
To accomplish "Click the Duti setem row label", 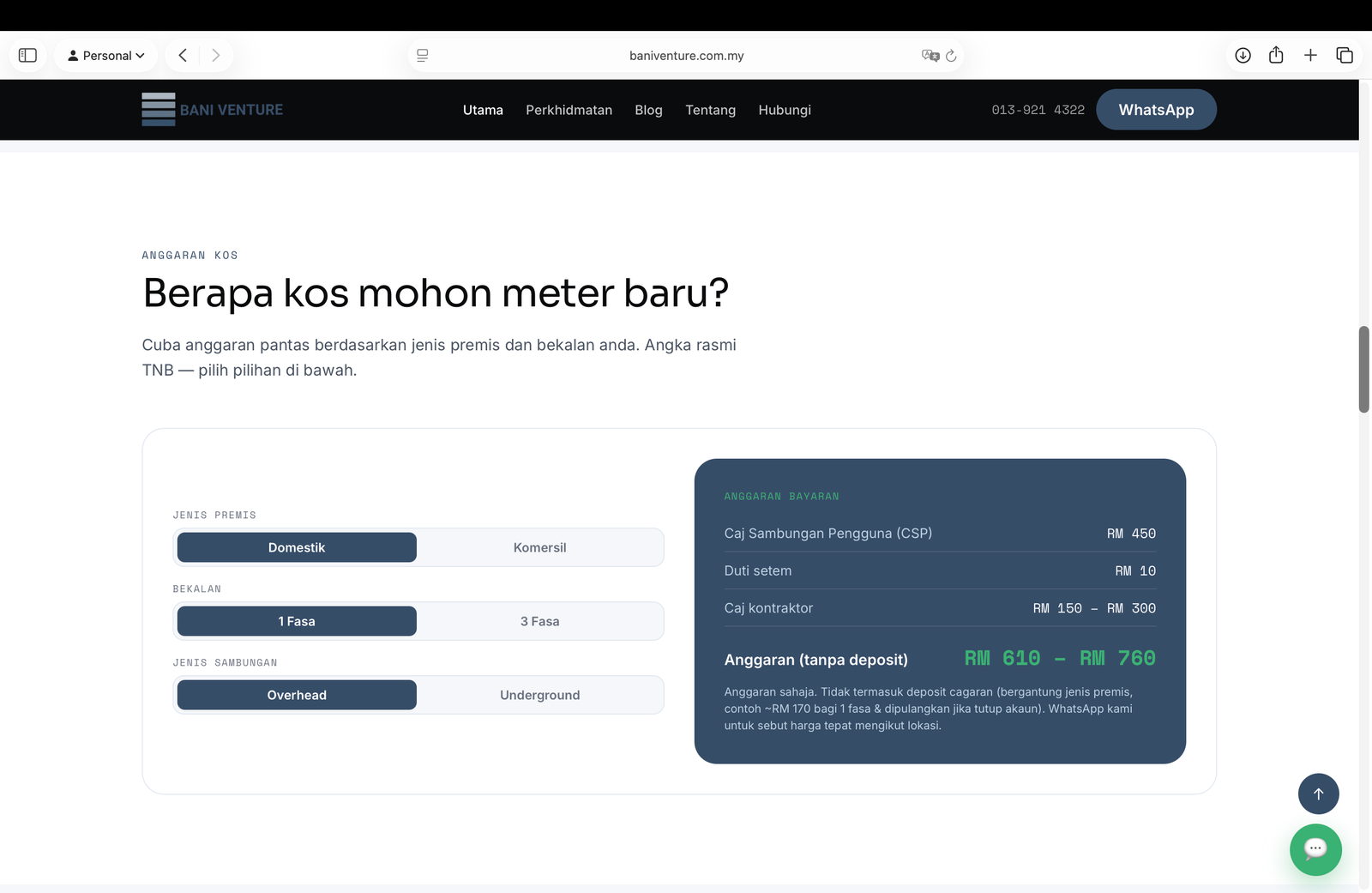I will pyautogui.click(x=758, y=570).
